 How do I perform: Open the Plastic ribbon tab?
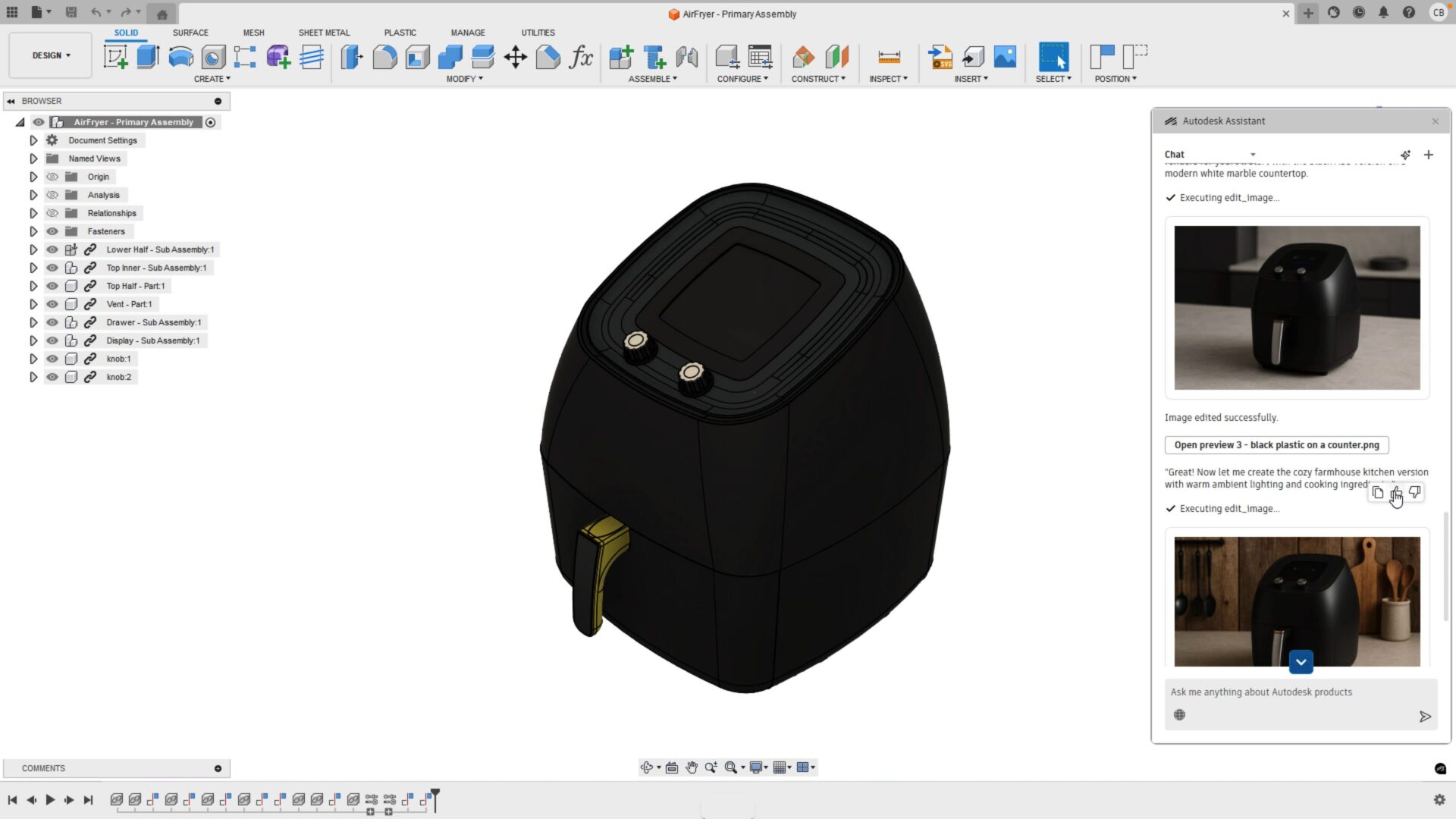[x=400, y=33]
